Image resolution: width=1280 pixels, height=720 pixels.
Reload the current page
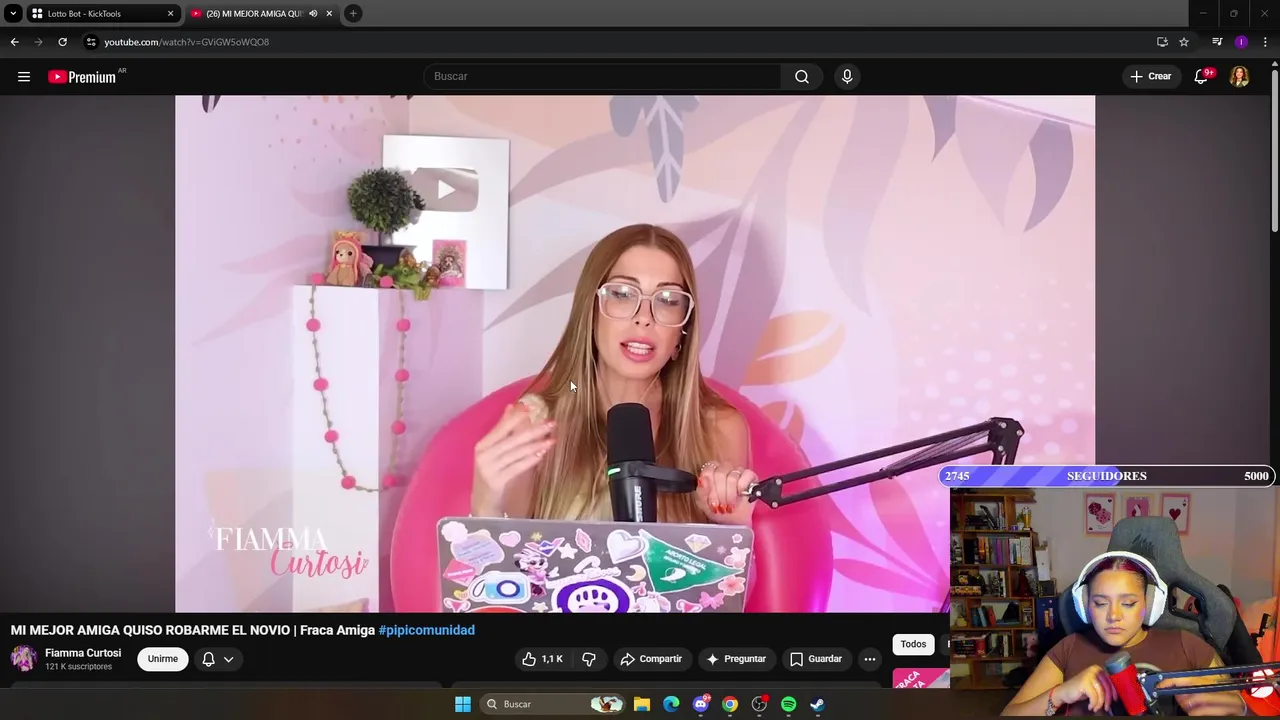tap(62, 42)
